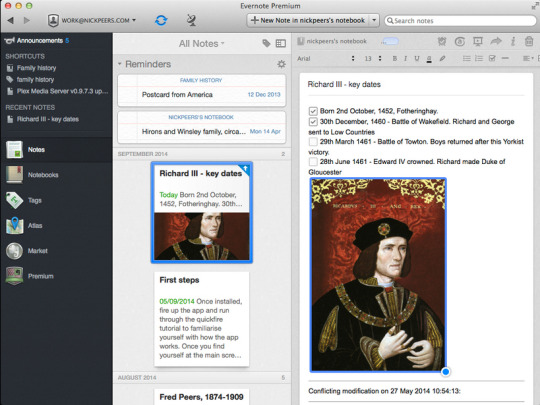This screenshot has height=405, width=540.
Task: Select the First steps note card
Action: click(201, 319)
